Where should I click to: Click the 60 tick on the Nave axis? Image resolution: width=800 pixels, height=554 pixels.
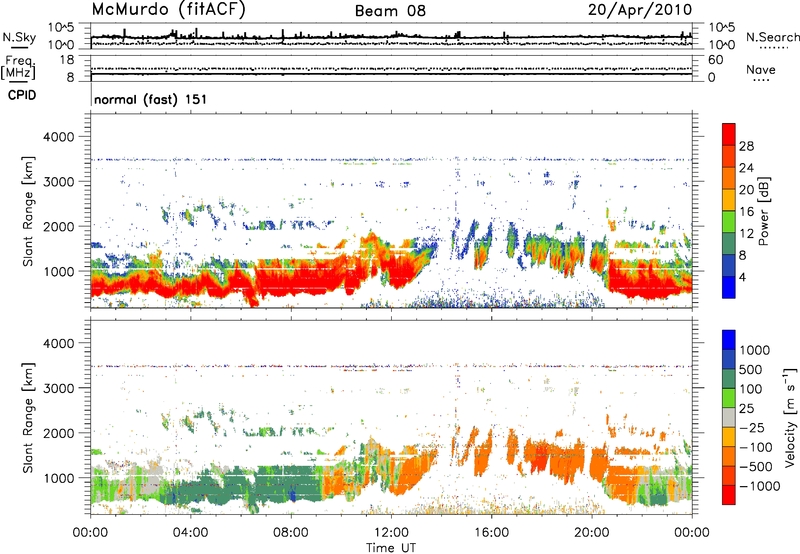click(715, 60)
